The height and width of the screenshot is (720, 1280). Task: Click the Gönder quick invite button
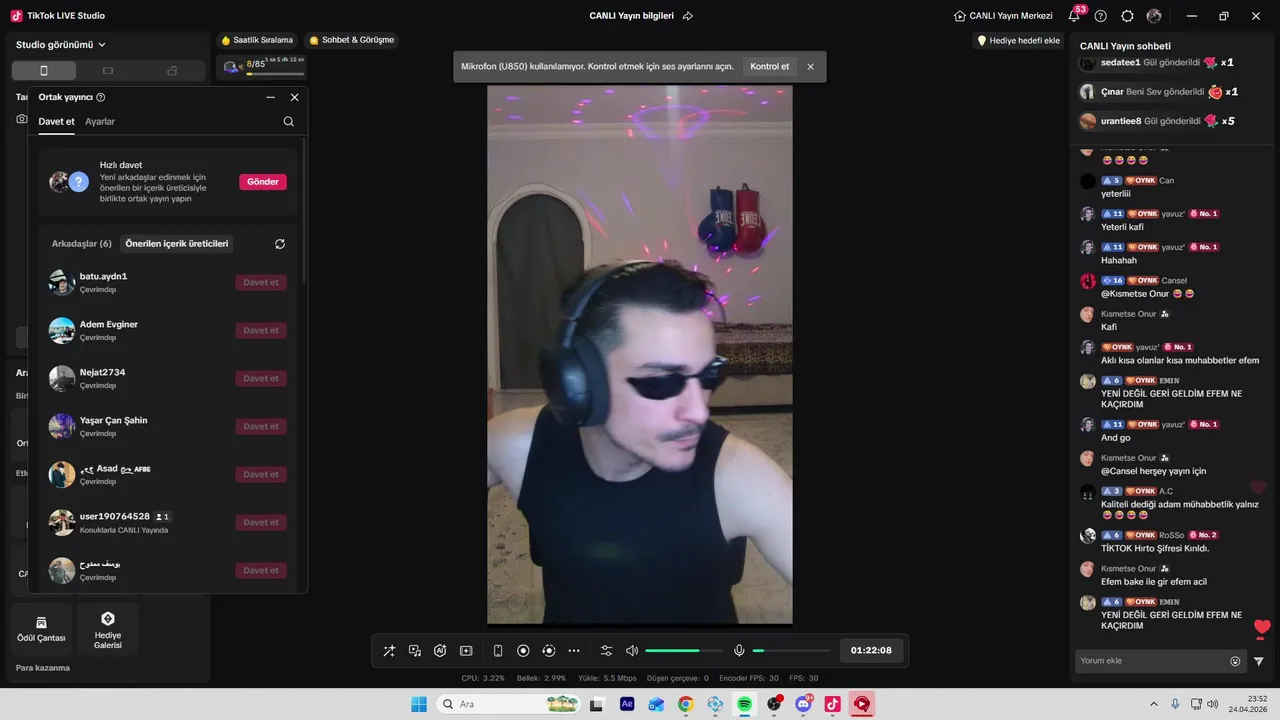[263, 182]
